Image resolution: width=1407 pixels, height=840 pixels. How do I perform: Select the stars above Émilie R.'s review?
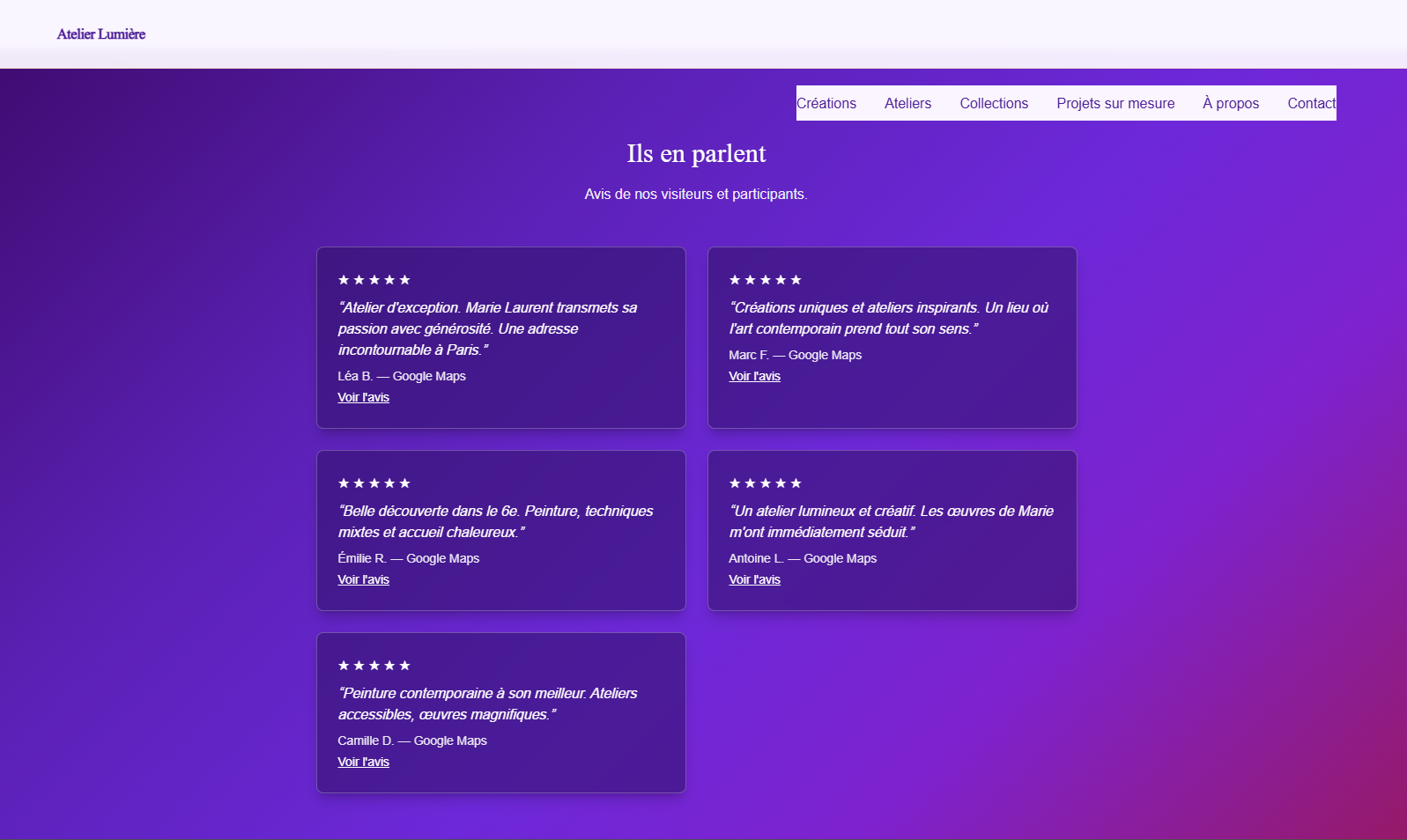[374, 483]
